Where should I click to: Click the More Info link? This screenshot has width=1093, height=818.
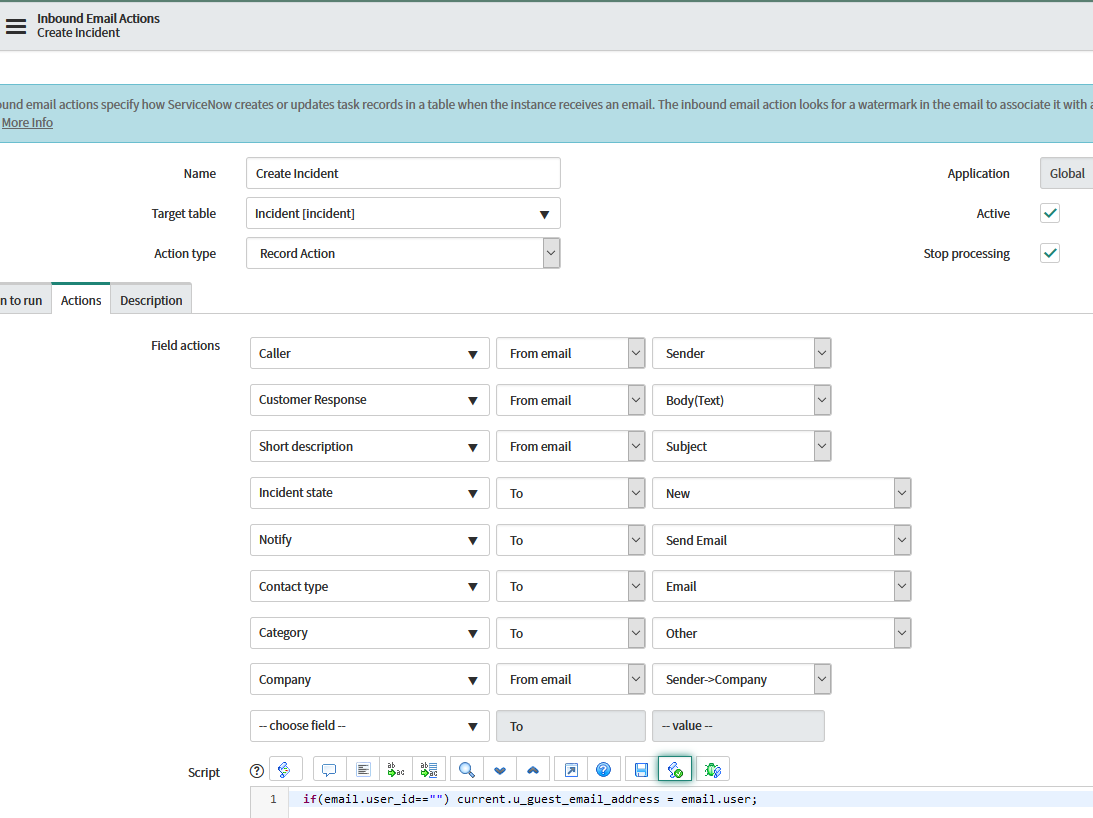[x=27, y=122]
